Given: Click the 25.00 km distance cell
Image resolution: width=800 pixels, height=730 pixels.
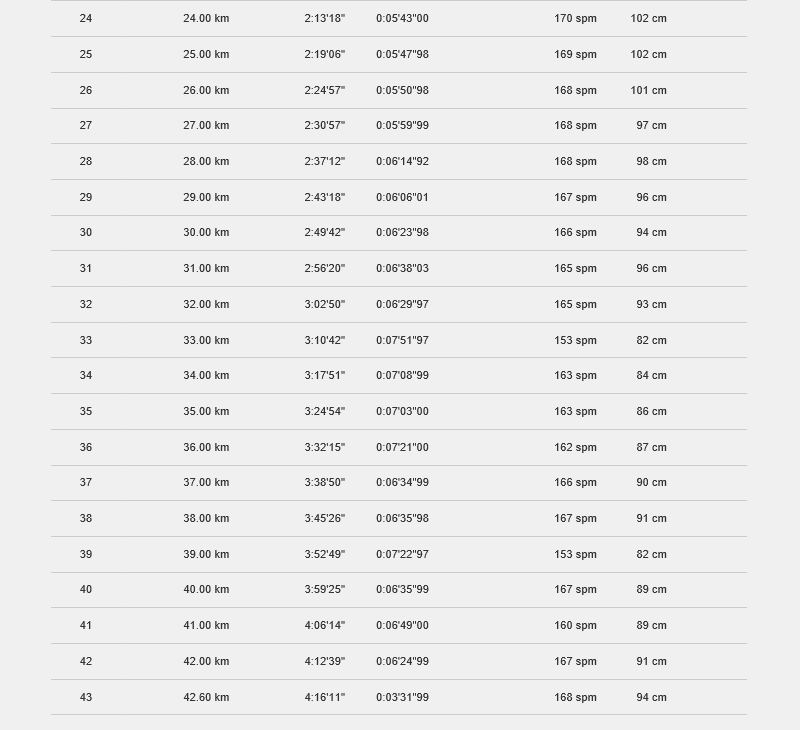Looking at the screenshot, I should point(206,54).
